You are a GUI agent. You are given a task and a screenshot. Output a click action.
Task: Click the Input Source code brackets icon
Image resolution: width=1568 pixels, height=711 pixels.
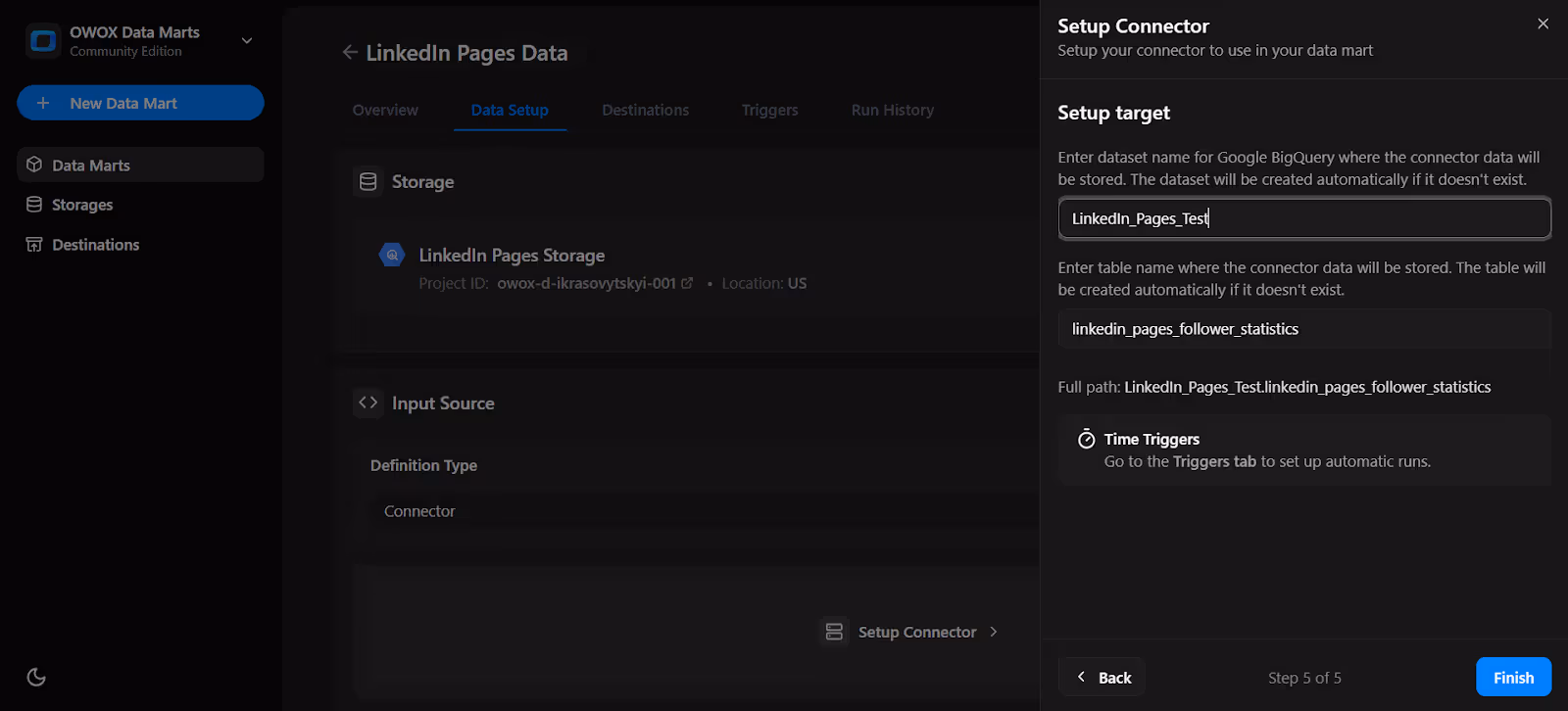(x=368, y=403)
